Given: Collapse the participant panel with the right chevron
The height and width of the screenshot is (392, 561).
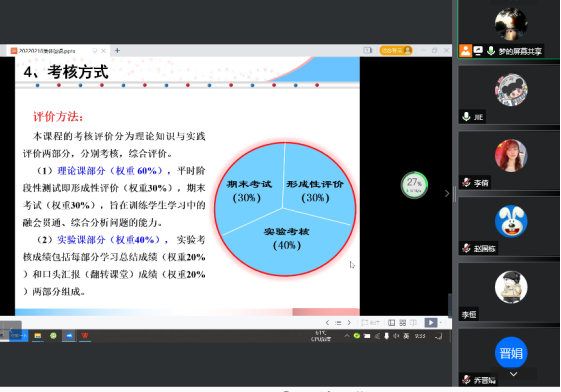Looking at the screenshot, I should pos(447,193).
